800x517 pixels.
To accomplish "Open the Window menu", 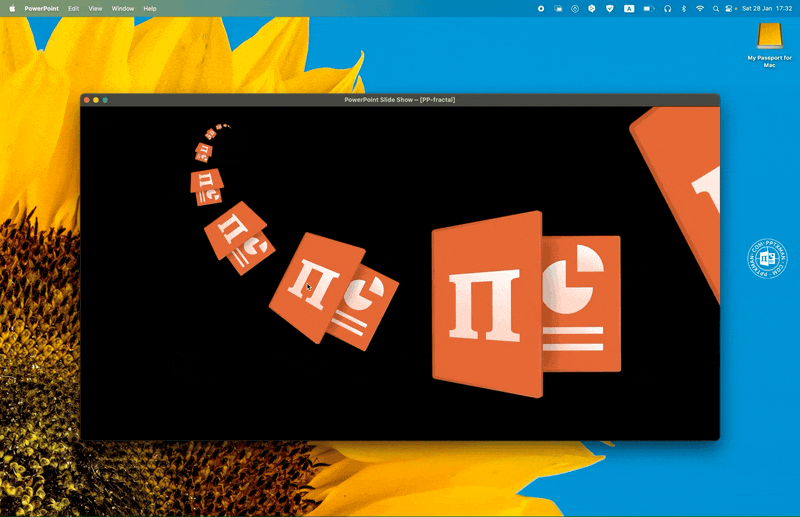I will pyautogui.click(x=123, y=9).
